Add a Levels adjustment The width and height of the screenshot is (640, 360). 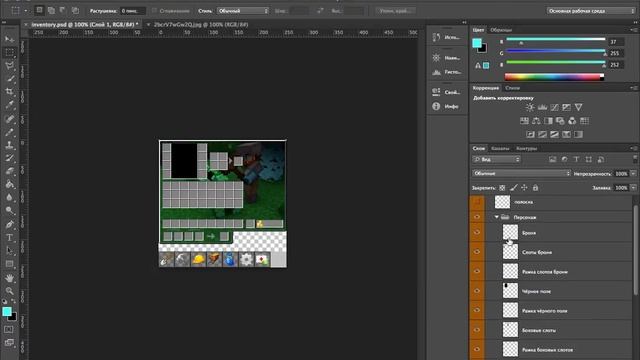tap(542, 107)
